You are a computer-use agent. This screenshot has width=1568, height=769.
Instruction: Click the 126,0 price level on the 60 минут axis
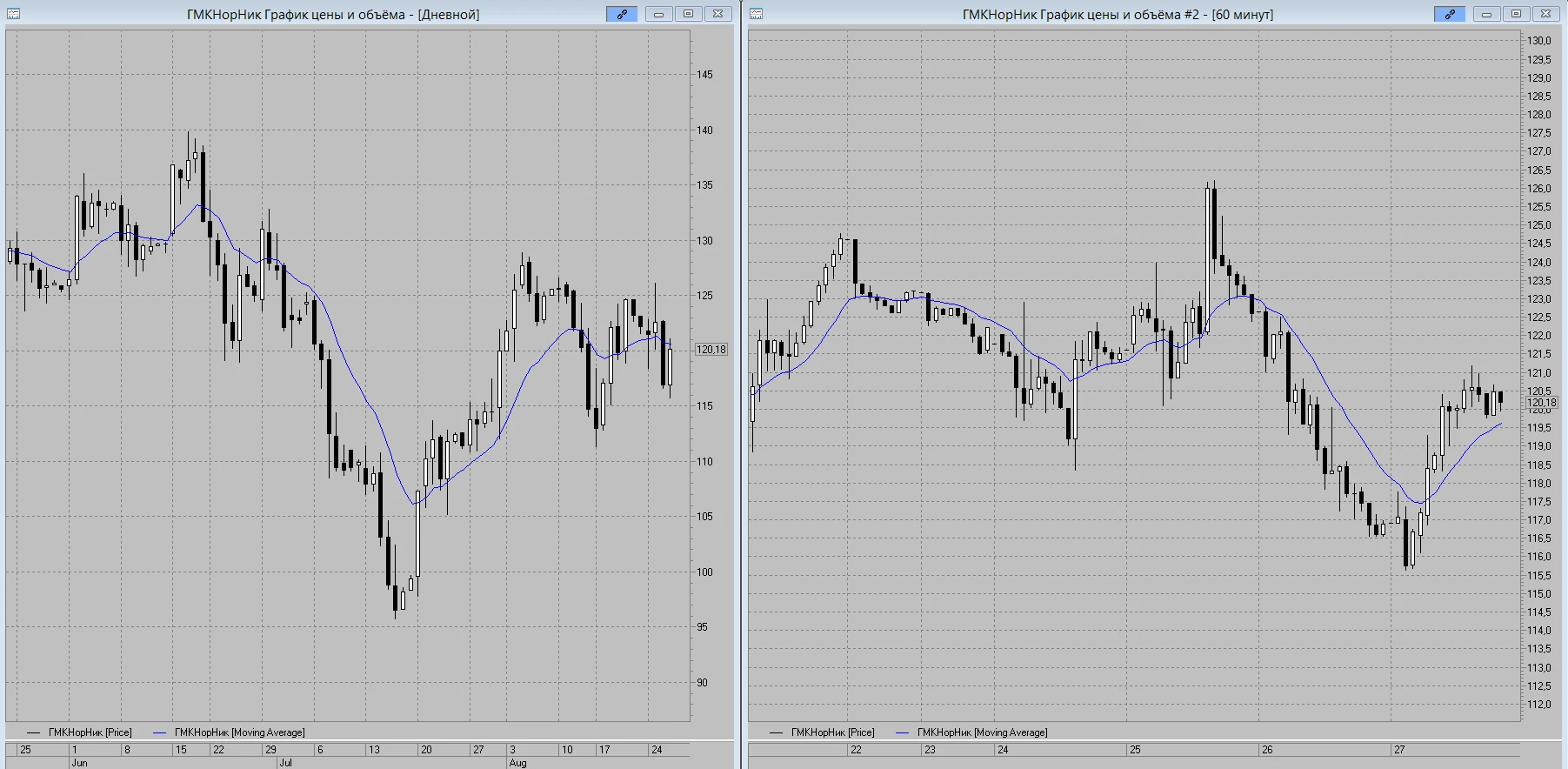tap(1539, 189)
